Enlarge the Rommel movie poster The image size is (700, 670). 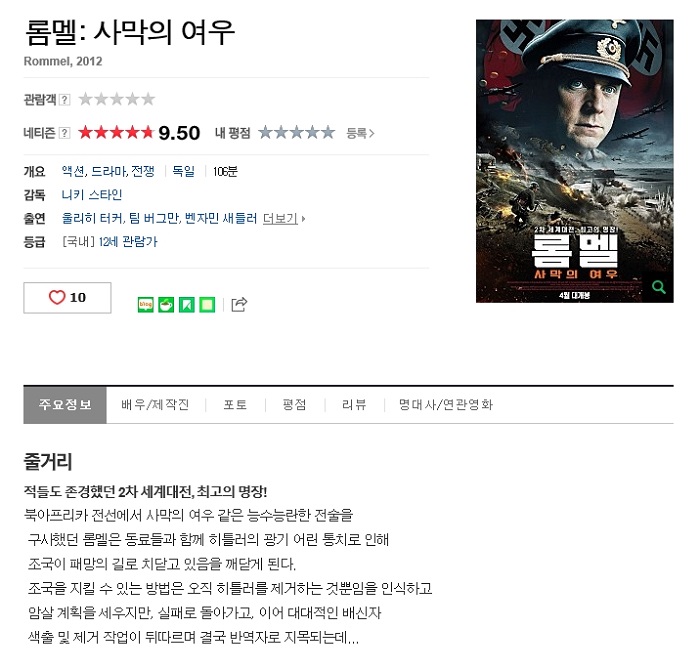575,161
